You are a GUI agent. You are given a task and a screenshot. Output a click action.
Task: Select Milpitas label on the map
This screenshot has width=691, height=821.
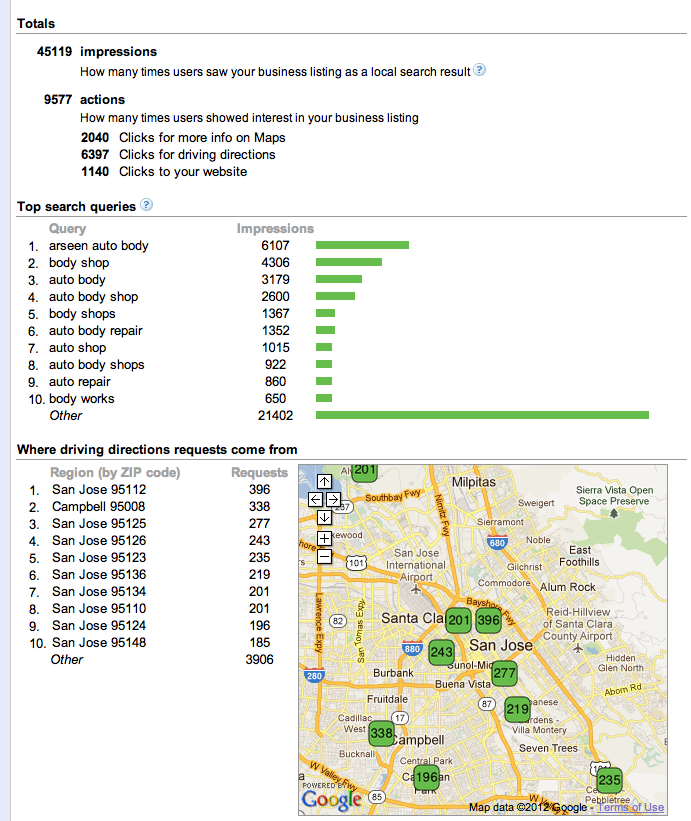[x=474, y=482]
